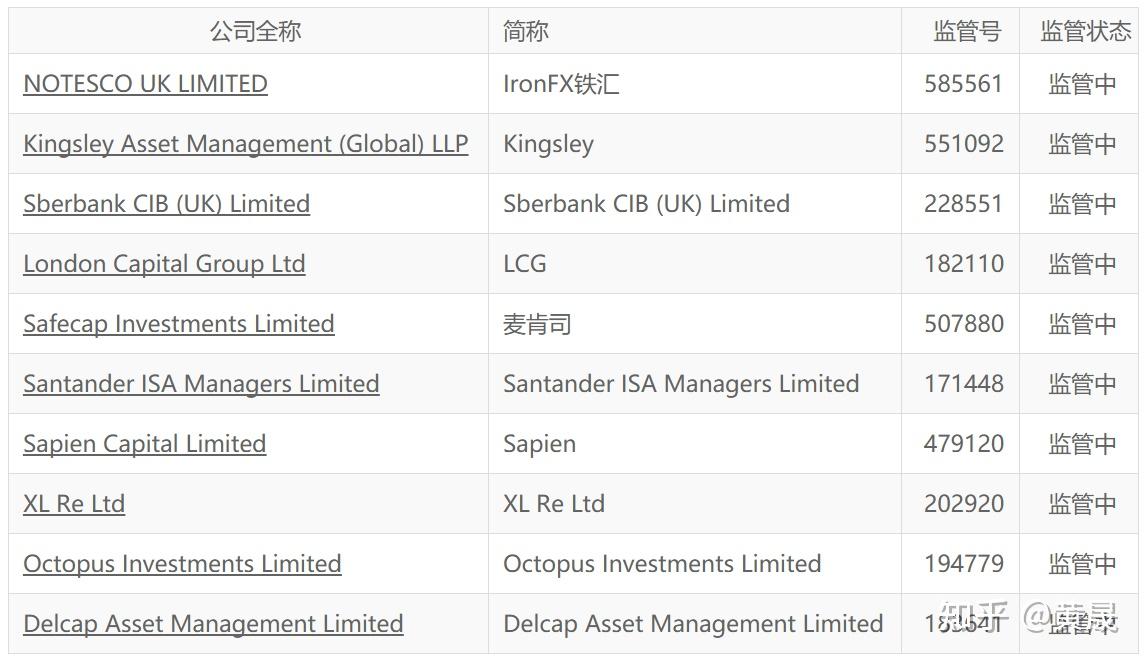Select the 麦肯司 short name cell
Viewport: 1148px width, 664px height.
[537, 324]
